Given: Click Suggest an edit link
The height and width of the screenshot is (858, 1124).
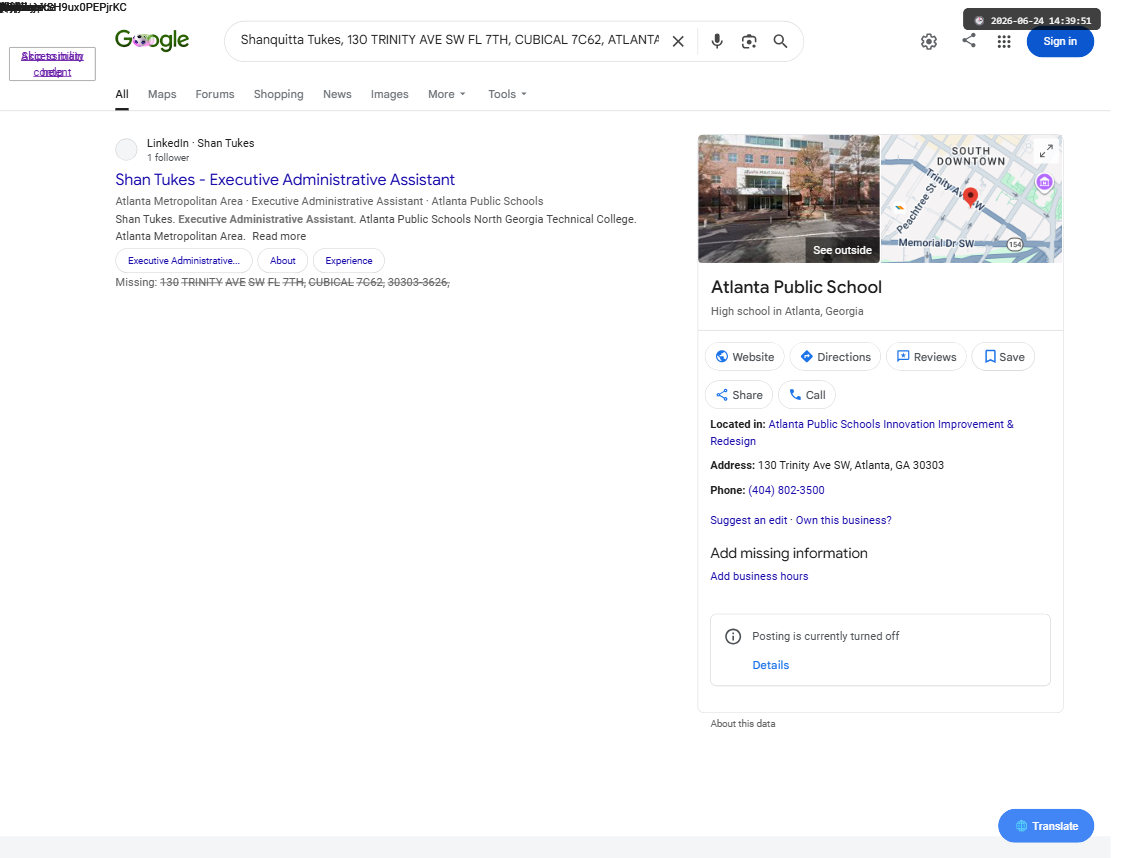Looking at the screenshot, I should click(x=748, y=520).
